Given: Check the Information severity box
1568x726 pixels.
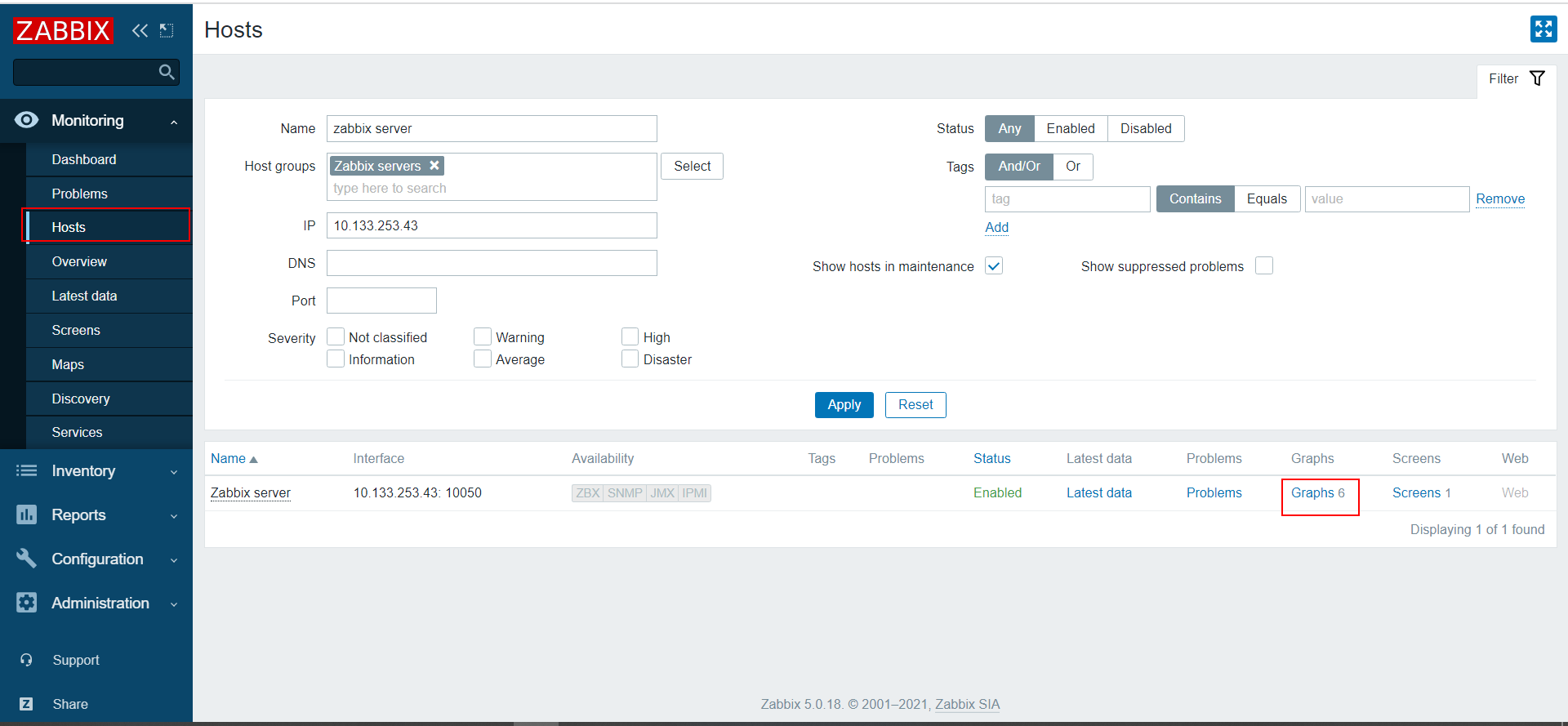Looking at the screenshot, I should click(335, 359).
